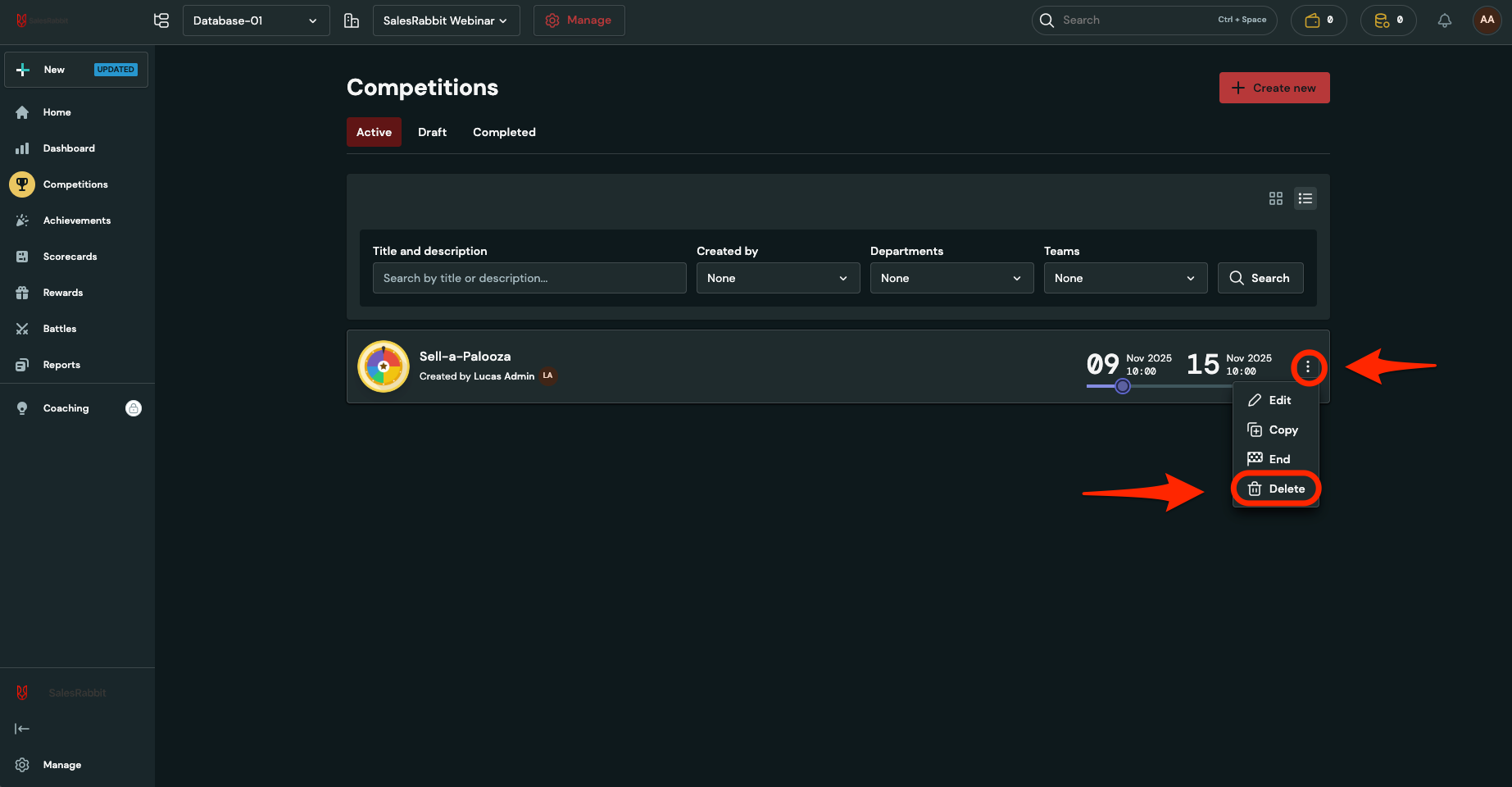Open the hierarchy tree icon in the top bar
This screenshot has height=787, width=1512.
coord(161,20)
